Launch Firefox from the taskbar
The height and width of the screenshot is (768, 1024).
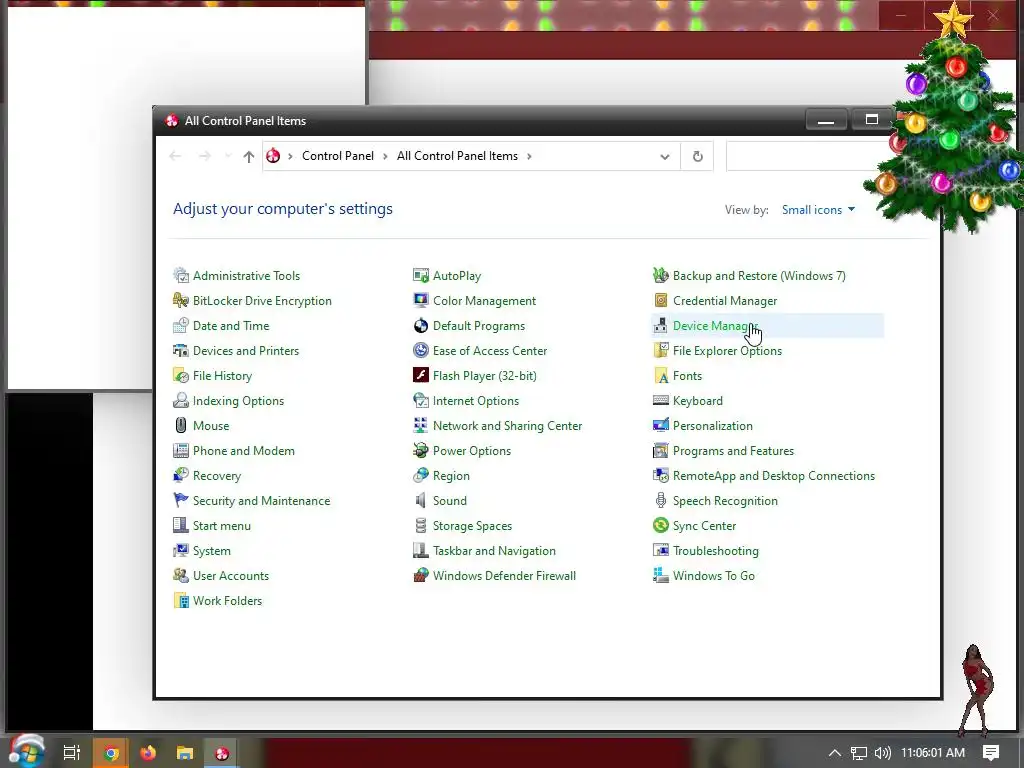click(x=148, y=753)
